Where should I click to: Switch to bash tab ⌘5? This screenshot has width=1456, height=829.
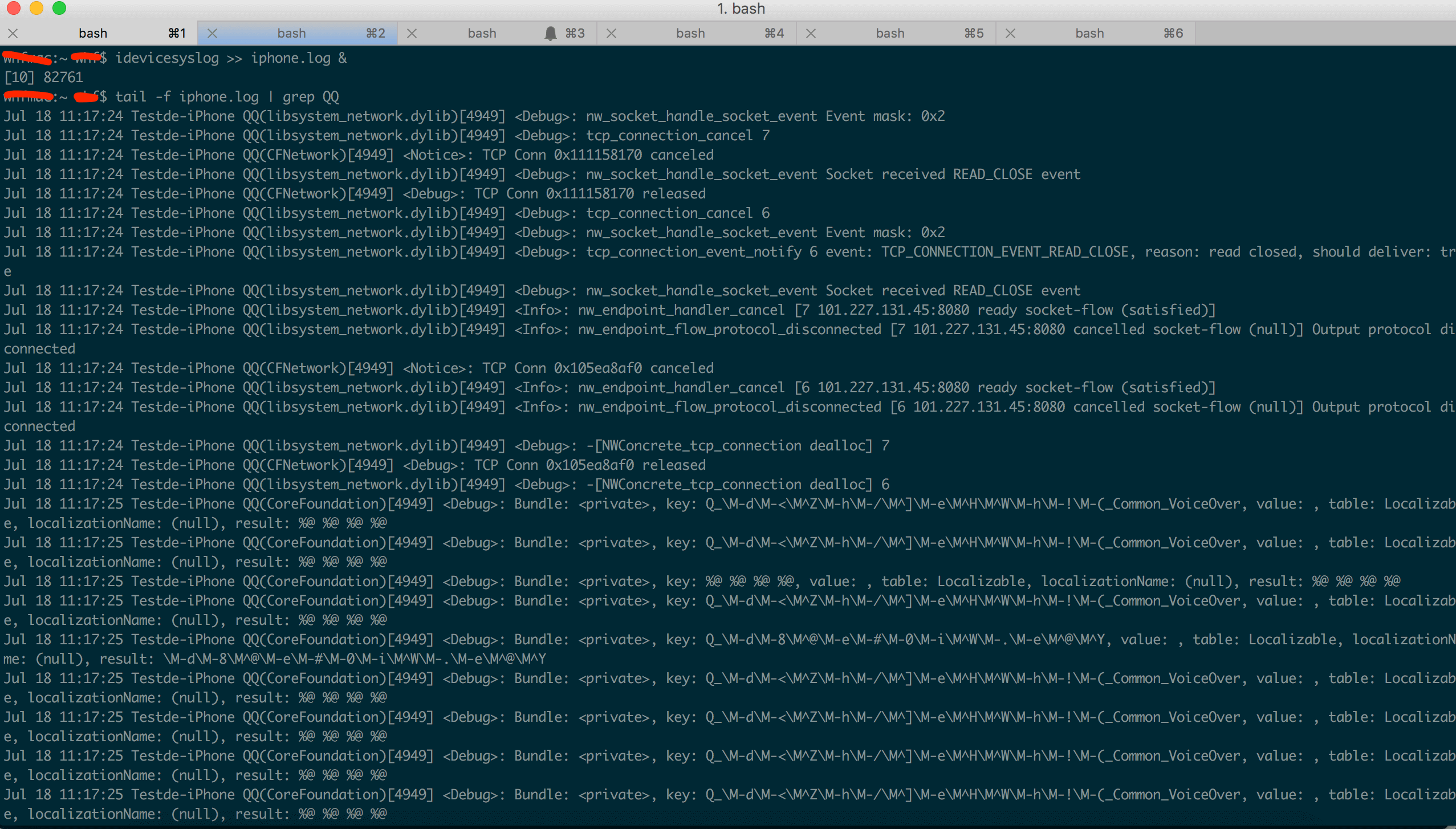890,34
